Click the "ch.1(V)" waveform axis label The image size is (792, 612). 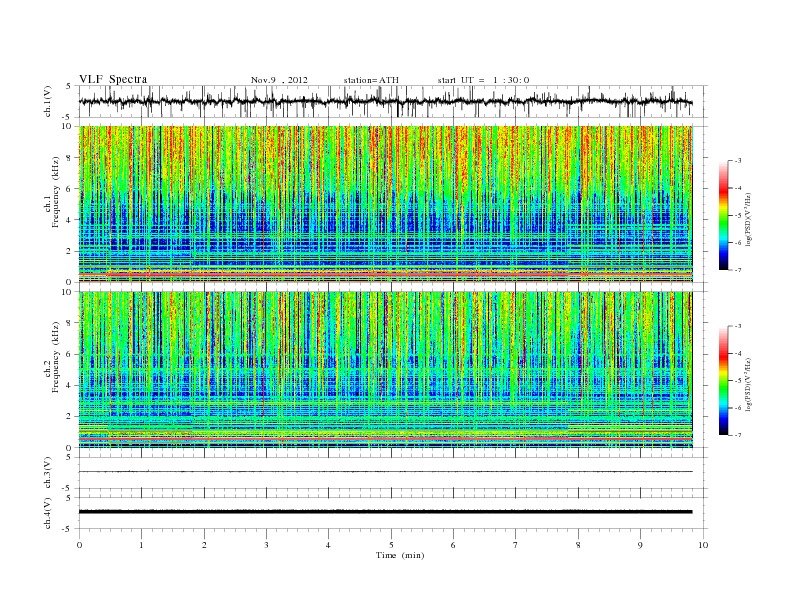pyautogui.click(x=48, y=101)
